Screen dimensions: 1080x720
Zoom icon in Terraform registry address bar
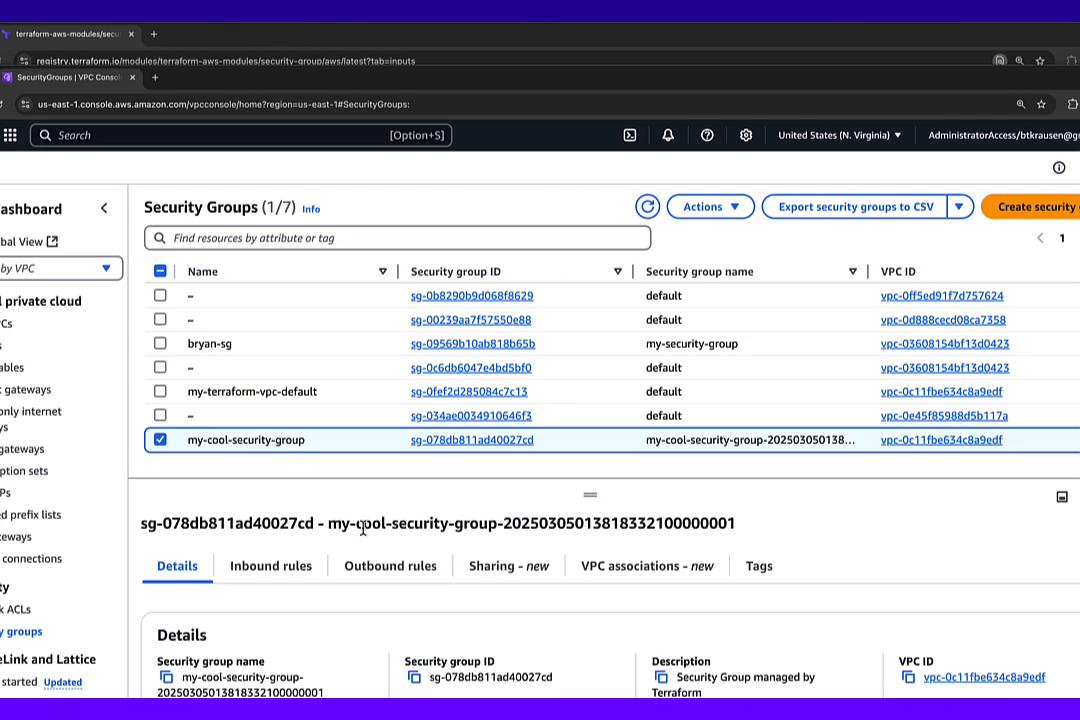point(1019,61)
